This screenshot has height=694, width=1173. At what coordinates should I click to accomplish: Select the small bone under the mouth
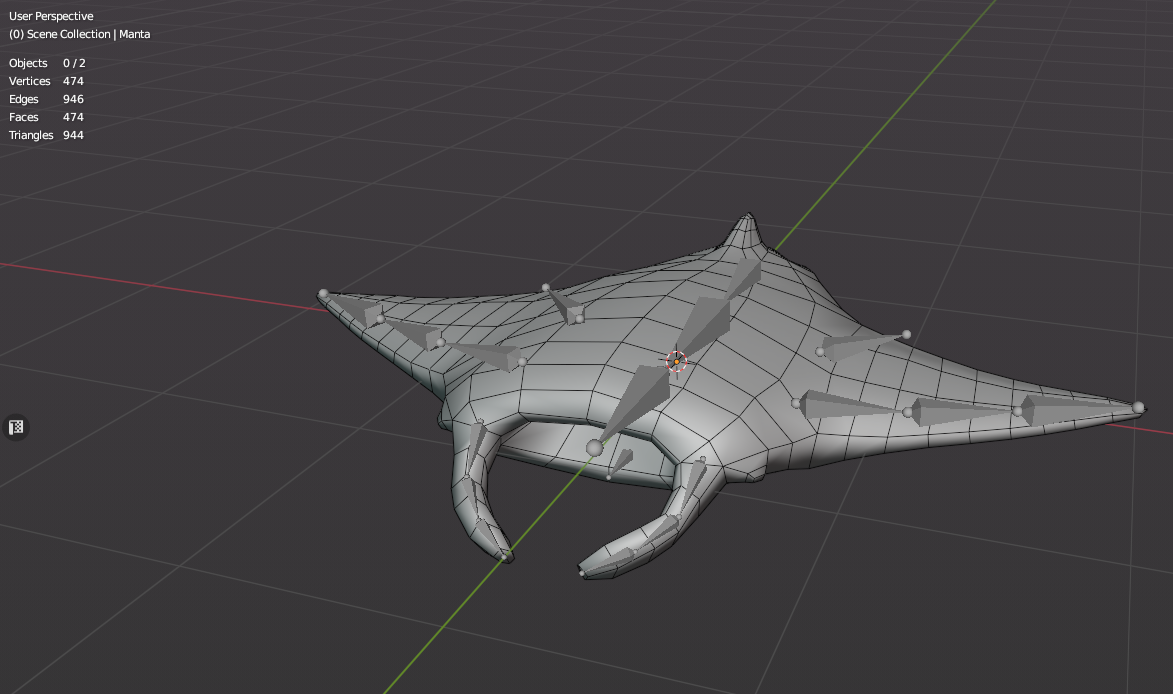click(620, 462)
